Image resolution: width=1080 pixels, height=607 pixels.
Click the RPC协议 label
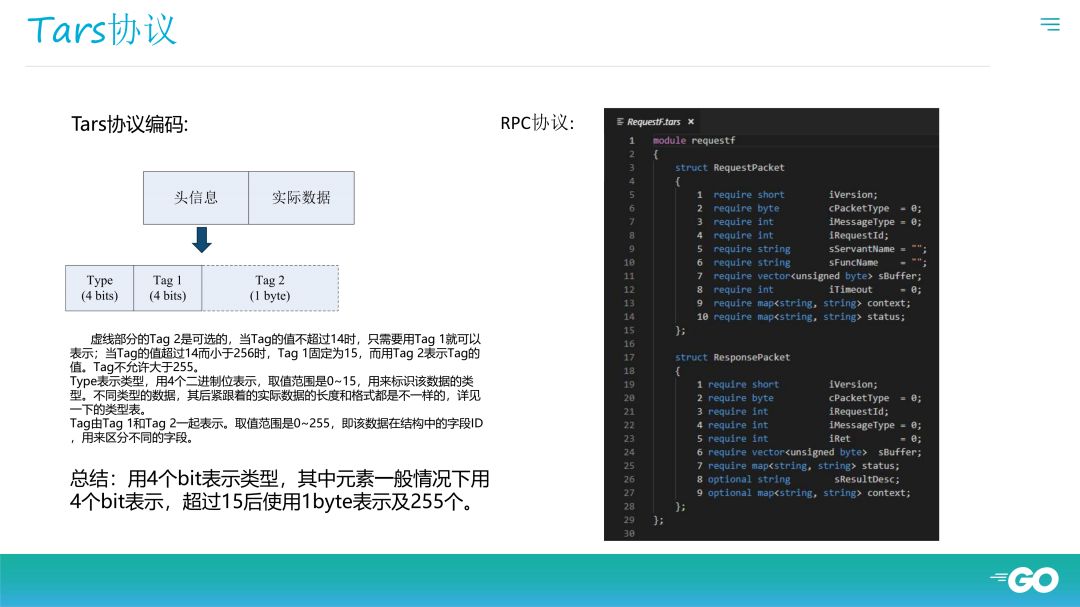[537, 123]
